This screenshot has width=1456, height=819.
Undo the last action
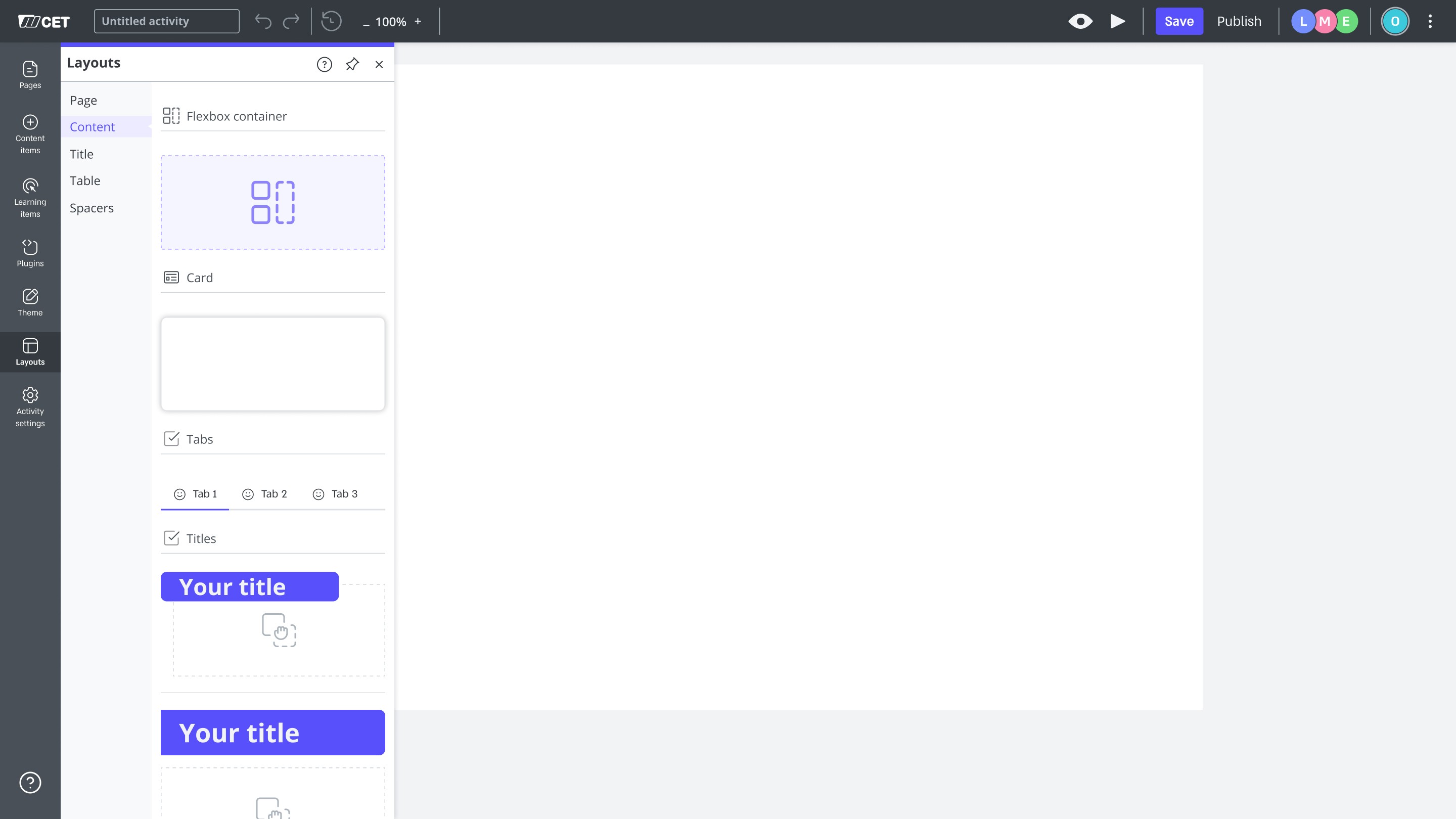pos(263,21)
